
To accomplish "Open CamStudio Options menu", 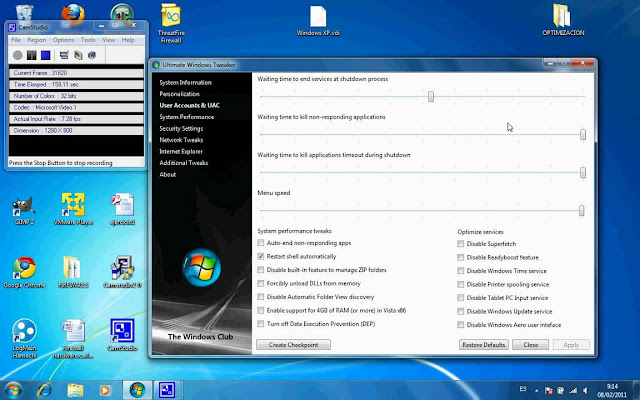I will tap(63, 40).
